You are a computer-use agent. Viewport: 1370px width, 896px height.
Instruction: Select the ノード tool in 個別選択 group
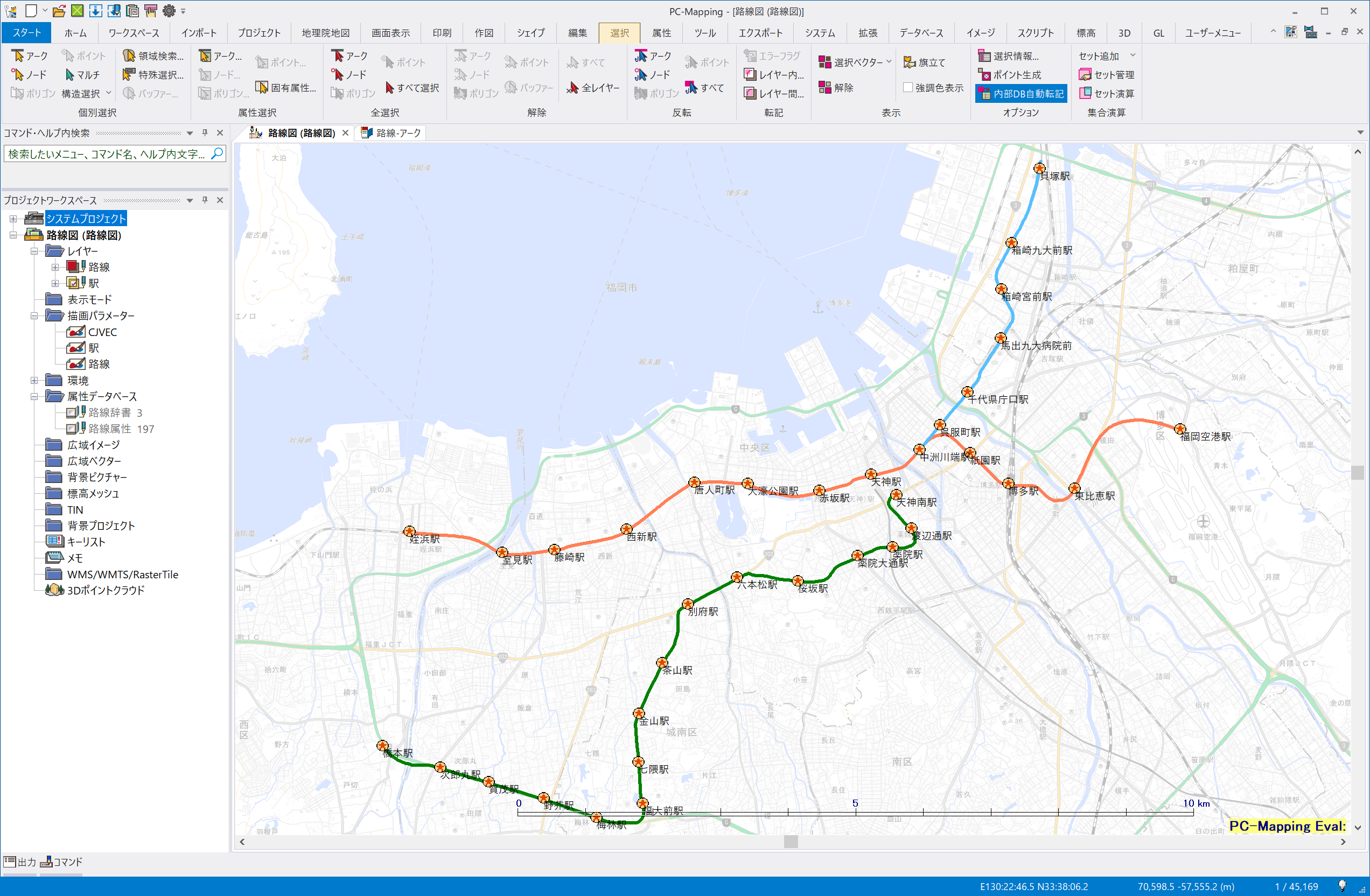click(x=29, y=75)
